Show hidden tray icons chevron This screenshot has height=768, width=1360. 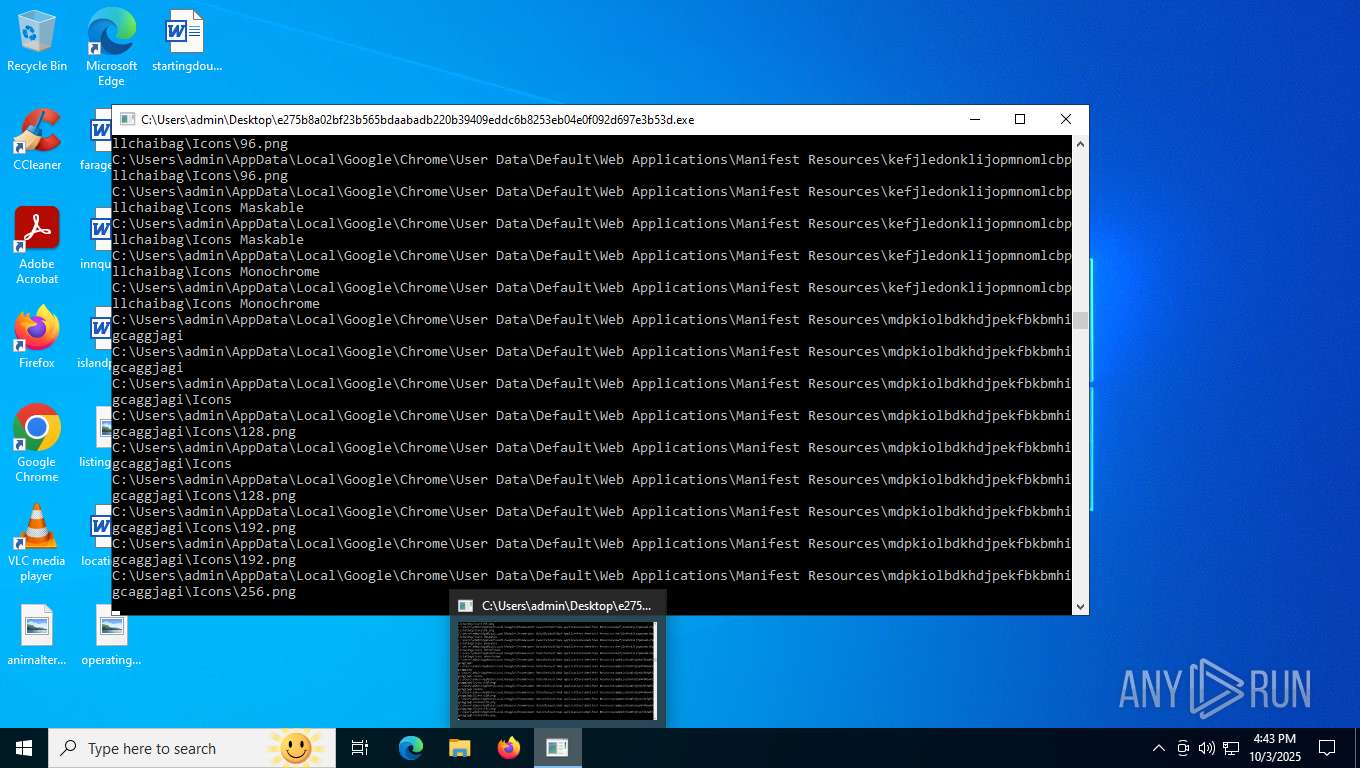(x=1159, y=748)
